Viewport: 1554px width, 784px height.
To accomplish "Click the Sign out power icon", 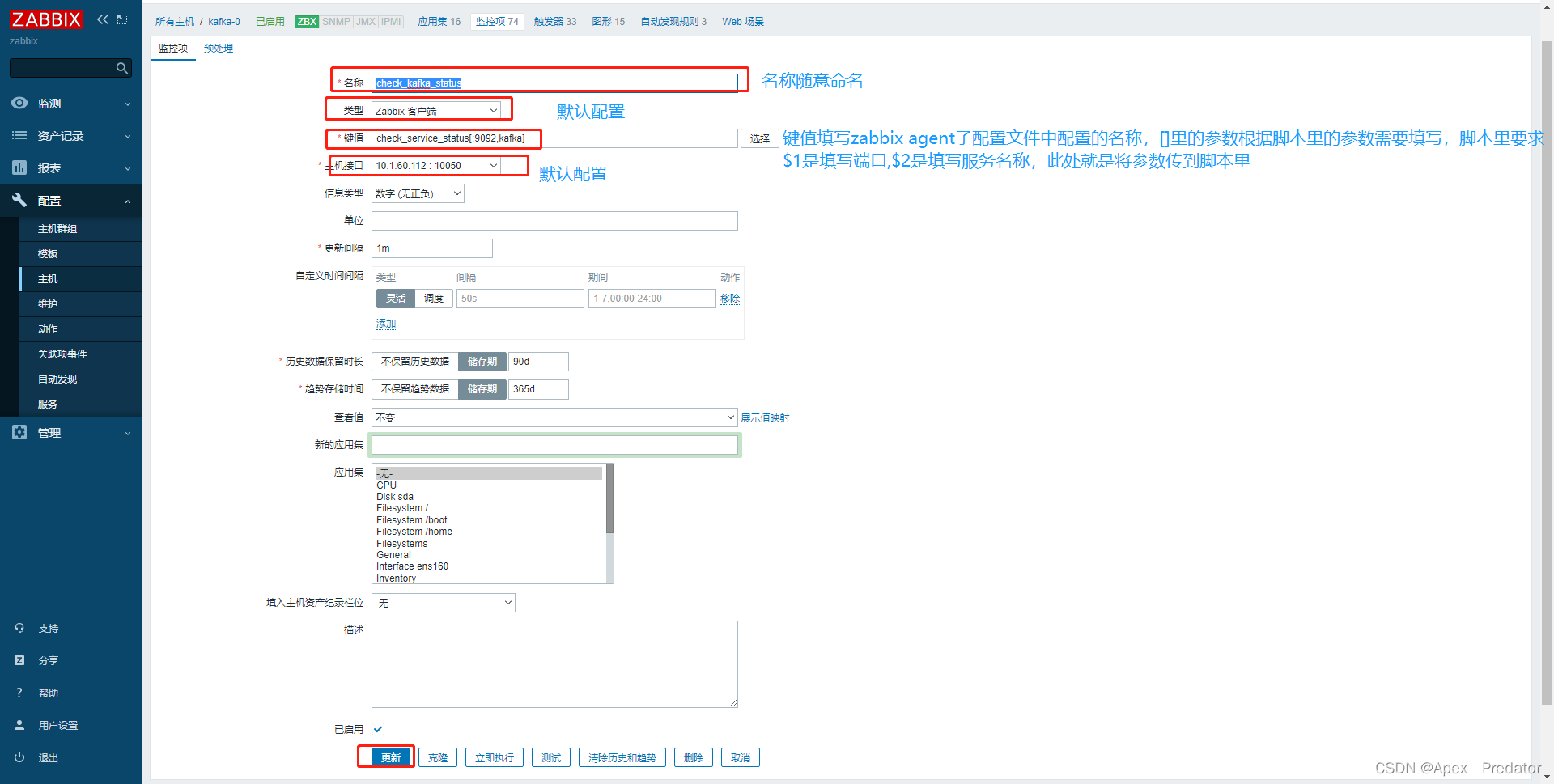I will click(x=19, y=757).
